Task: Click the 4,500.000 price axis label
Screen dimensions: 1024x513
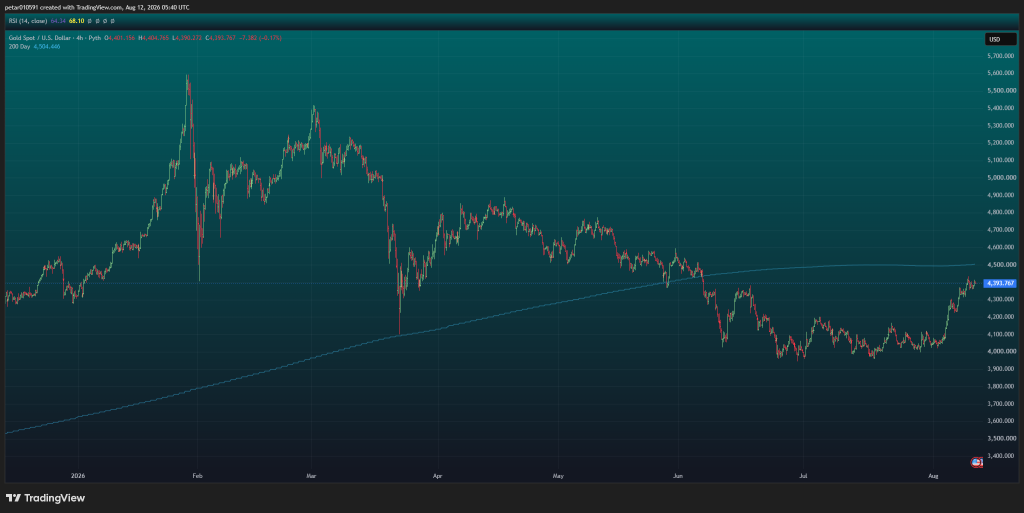Action: tap(1002, 264)
